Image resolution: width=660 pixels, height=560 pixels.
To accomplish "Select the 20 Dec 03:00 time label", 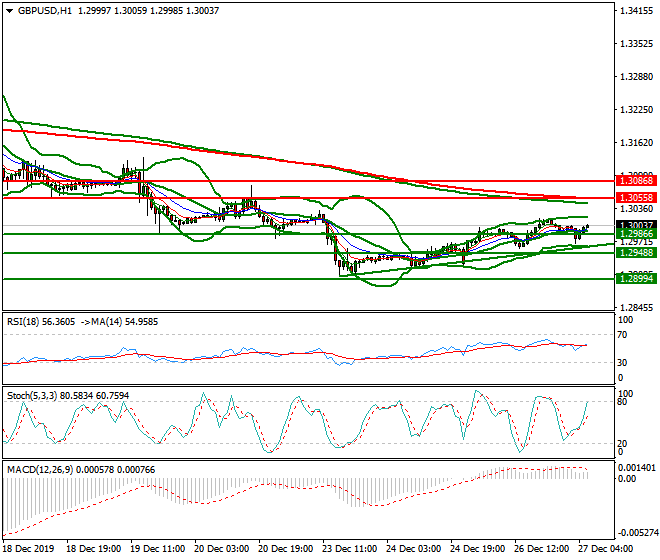I will pos(221,549).
